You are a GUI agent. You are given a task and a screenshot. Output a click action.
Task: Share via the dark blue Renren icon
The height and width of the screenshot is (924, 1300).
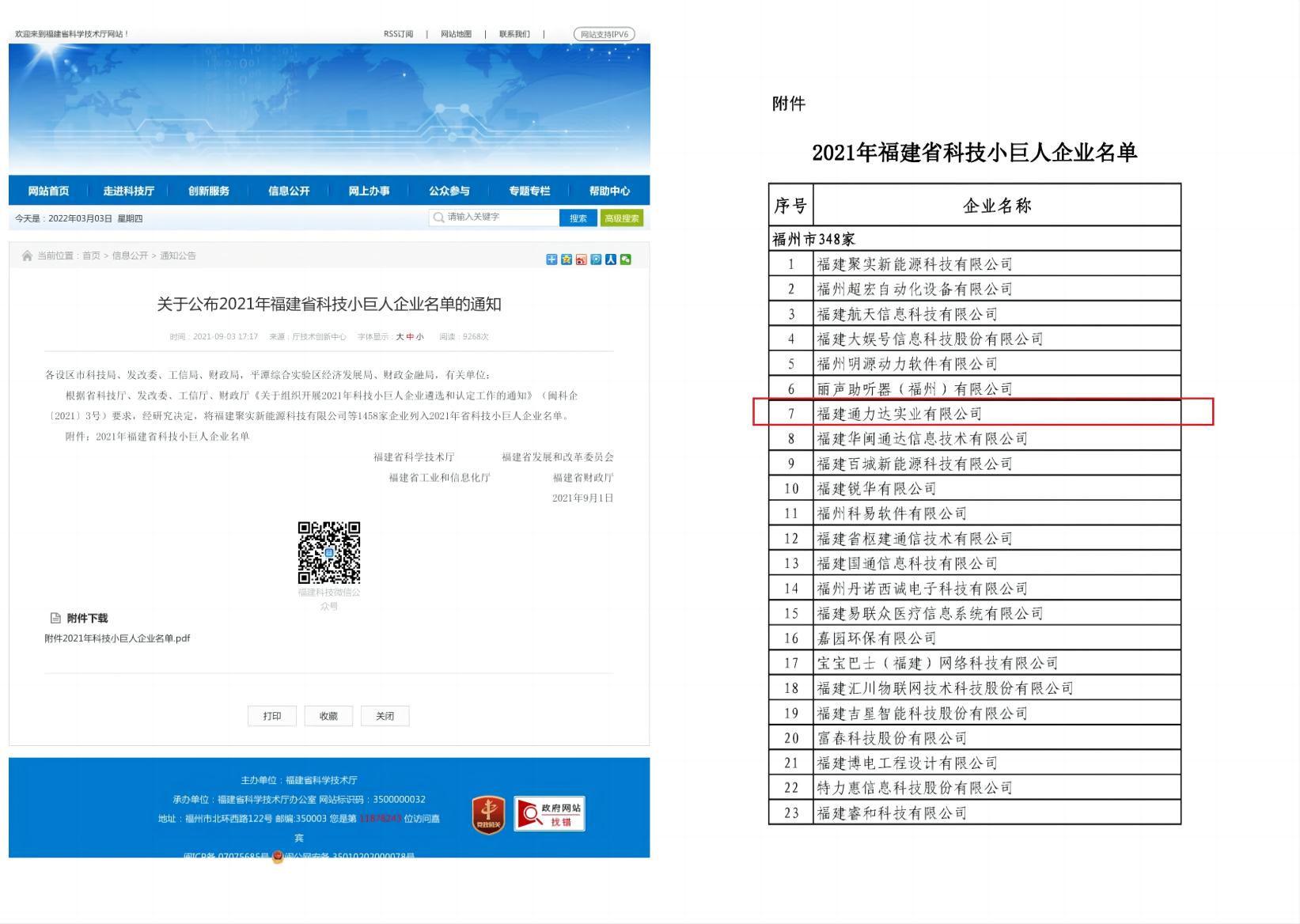pyautogui.click(x=611, y=259)
